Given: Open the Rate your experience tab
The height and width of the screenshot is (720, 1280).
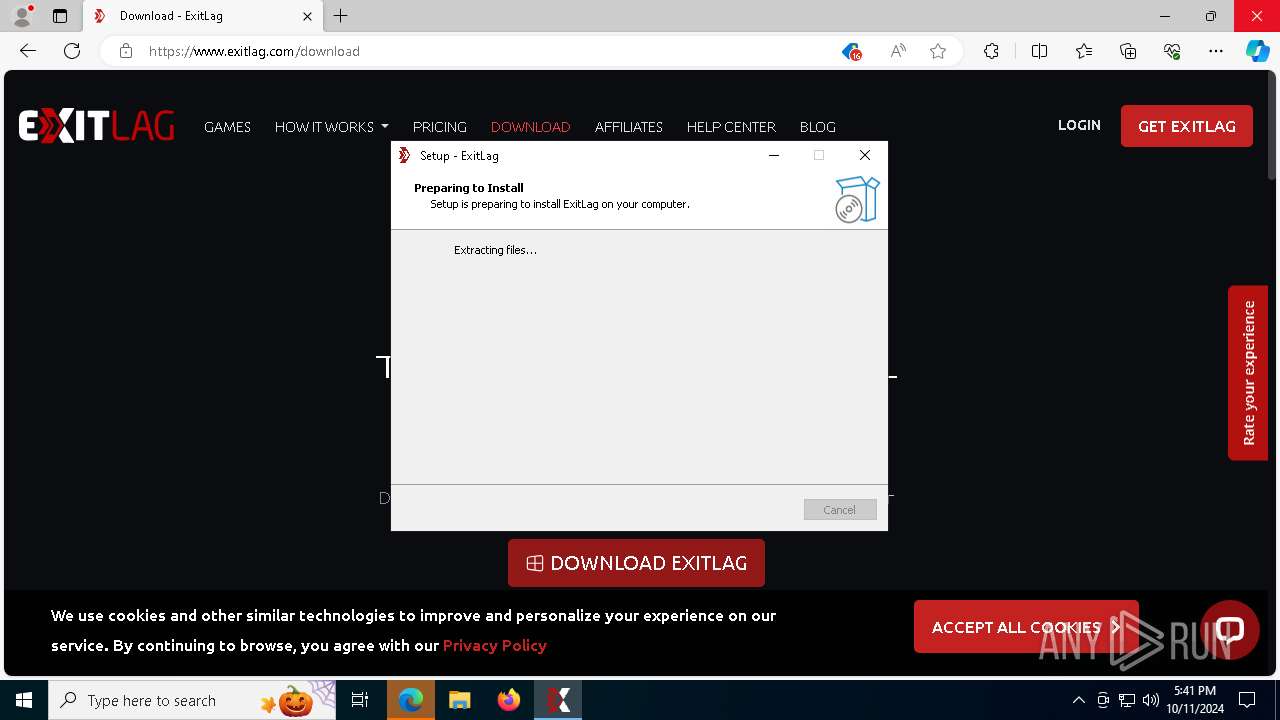Looking at the screenshot, I should pos(1248,373).
